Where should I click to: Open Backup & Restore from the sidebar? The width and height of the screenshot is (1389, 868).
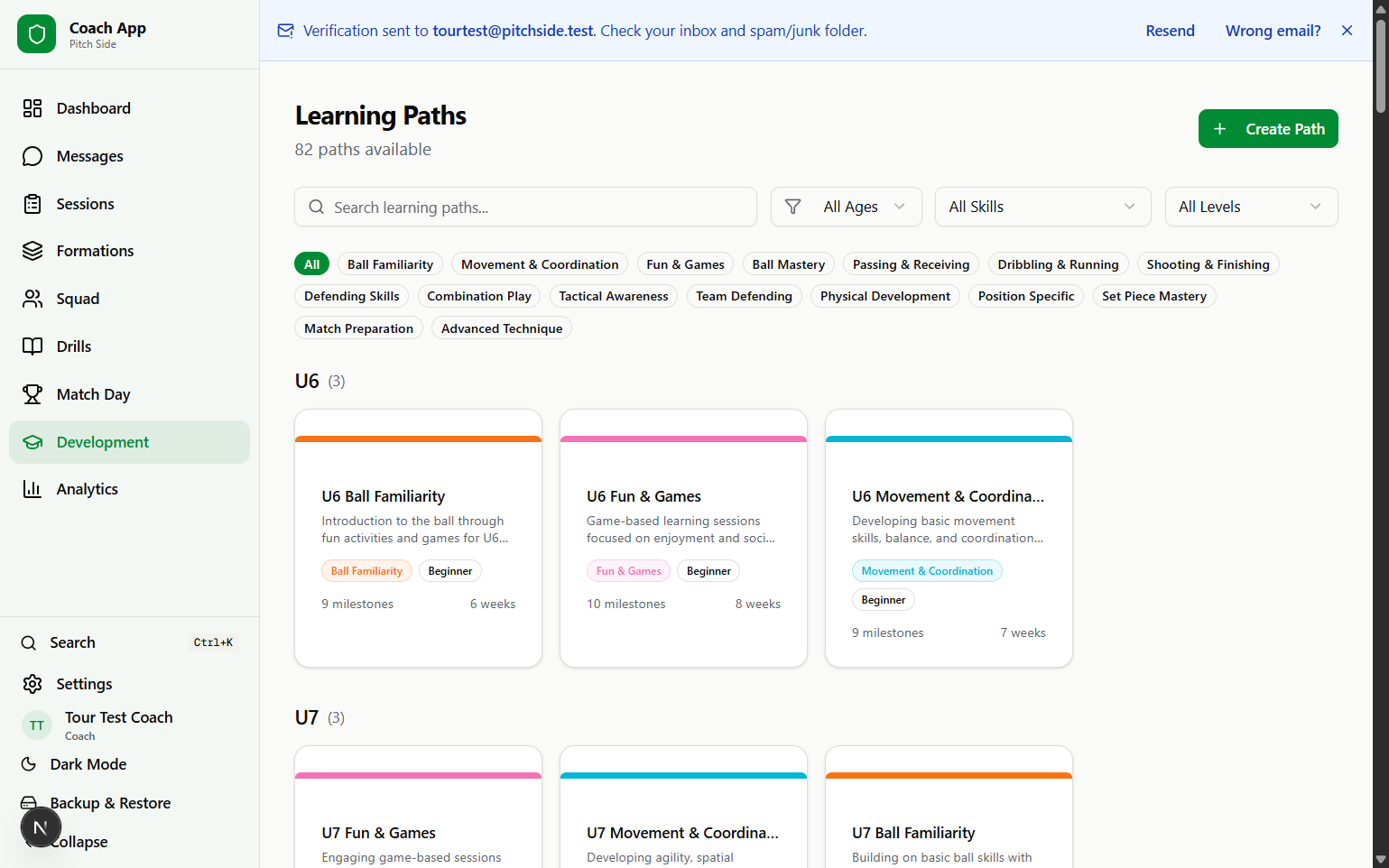click(110, 803)
